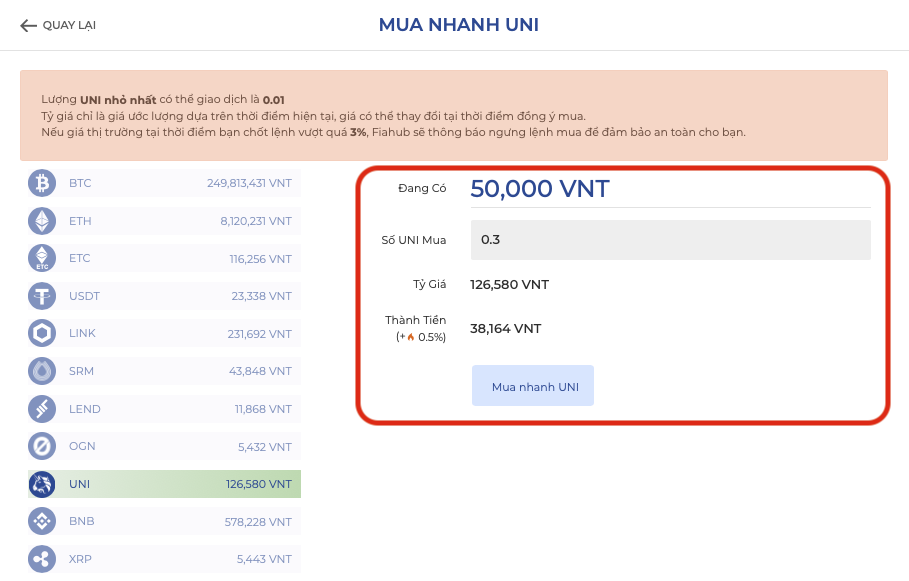The height and width of the screenshot is (581, 909).
Task: Click the Mua nhanh UNI button
Action: coord(533,386)
